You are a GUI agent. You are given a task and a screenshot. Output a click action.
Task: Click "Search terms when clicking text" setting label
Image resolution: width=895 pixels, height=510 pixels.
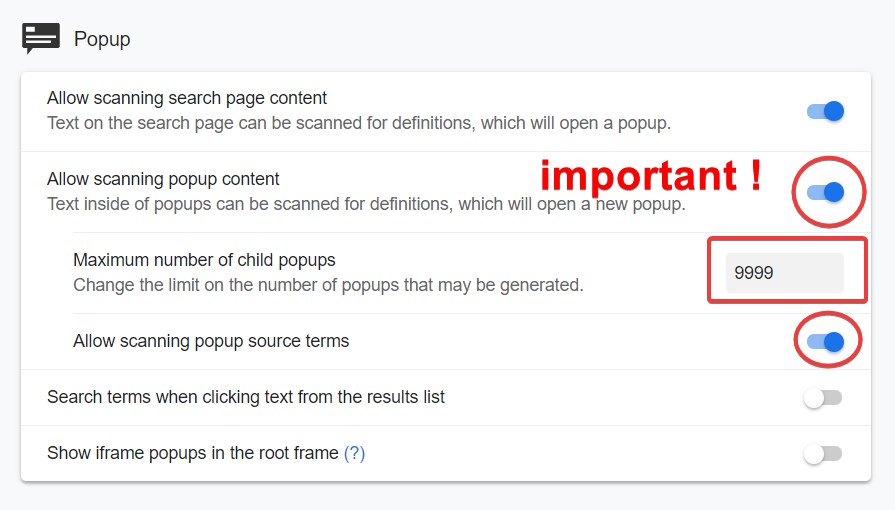tap(246, 397)
